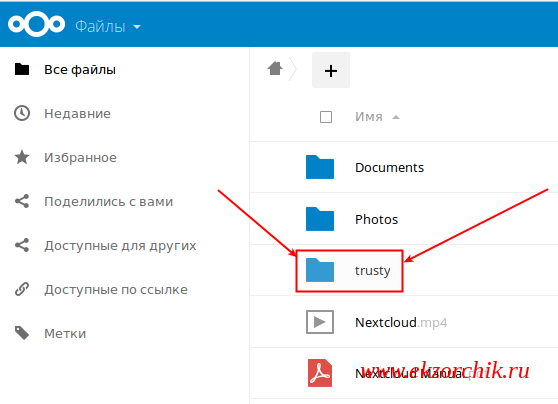Image resolution: width=558 pixels, height=404 pixels.
Task: Click the black folder icon beside Все файлы
Action: [x=22, y=69]
